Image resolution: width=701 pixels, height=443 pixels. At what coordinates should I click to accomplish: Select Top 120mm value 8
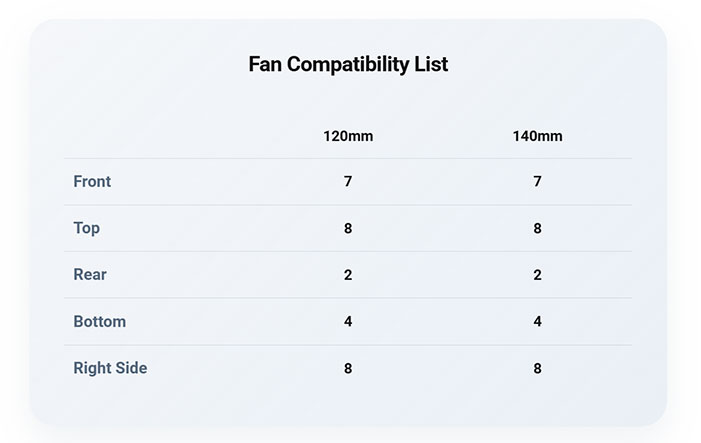pos(348,228)
